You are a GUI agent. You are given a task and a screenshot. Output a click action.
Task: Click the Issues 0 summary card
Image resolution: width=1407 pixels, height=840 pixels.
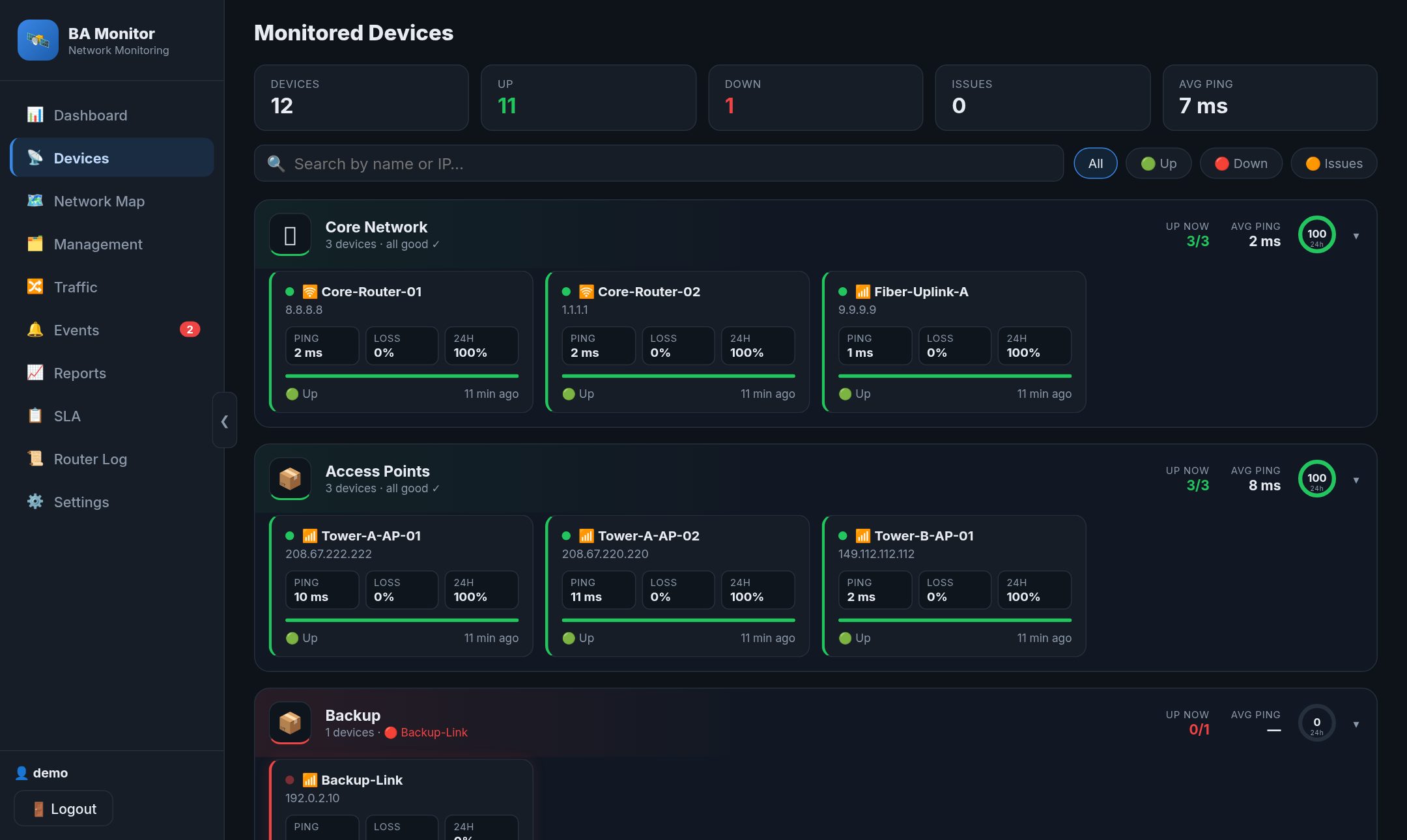pyautogui.click(x=1042, y=98)
